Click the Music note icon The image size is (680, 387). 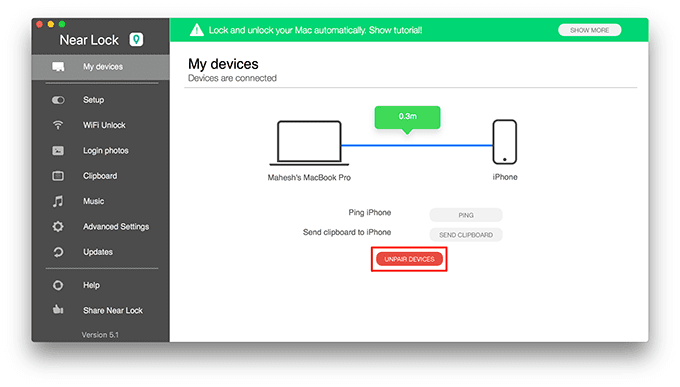tap(58, 201)
